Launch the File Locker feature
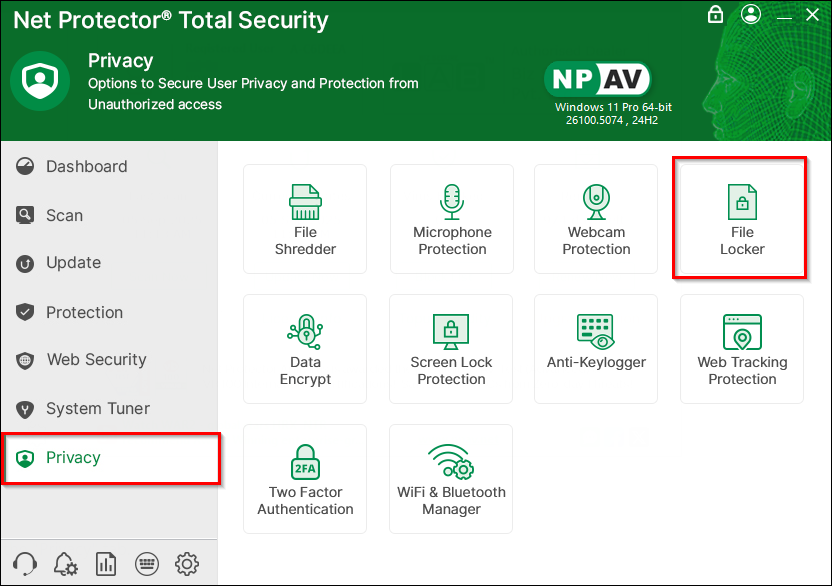The width and height of the screenshot is (832, 586). (741, 219)
